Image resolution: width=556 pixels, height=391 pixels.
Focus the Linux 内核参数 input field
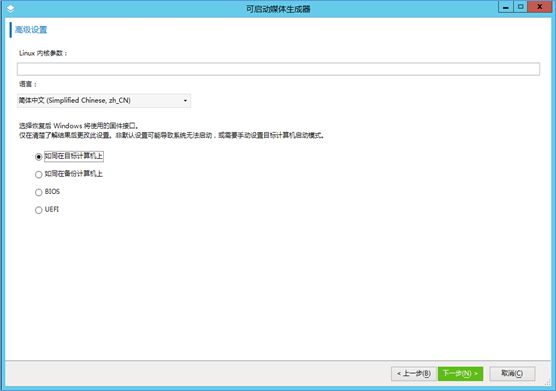tap(278, 69)
